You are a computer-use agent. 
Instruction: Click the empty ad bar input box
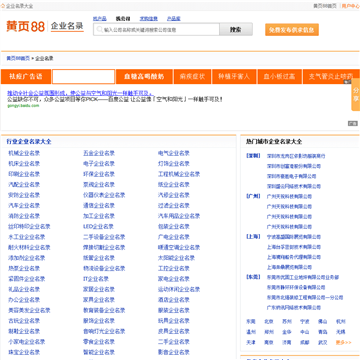83,77
